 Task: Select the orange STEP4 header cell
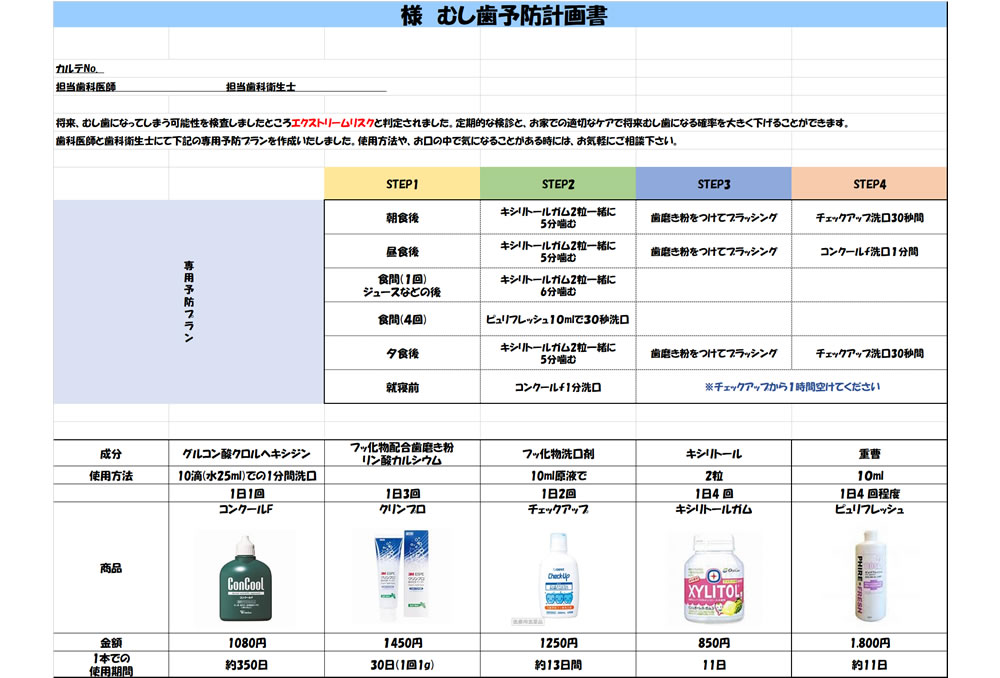coord(869,184)
